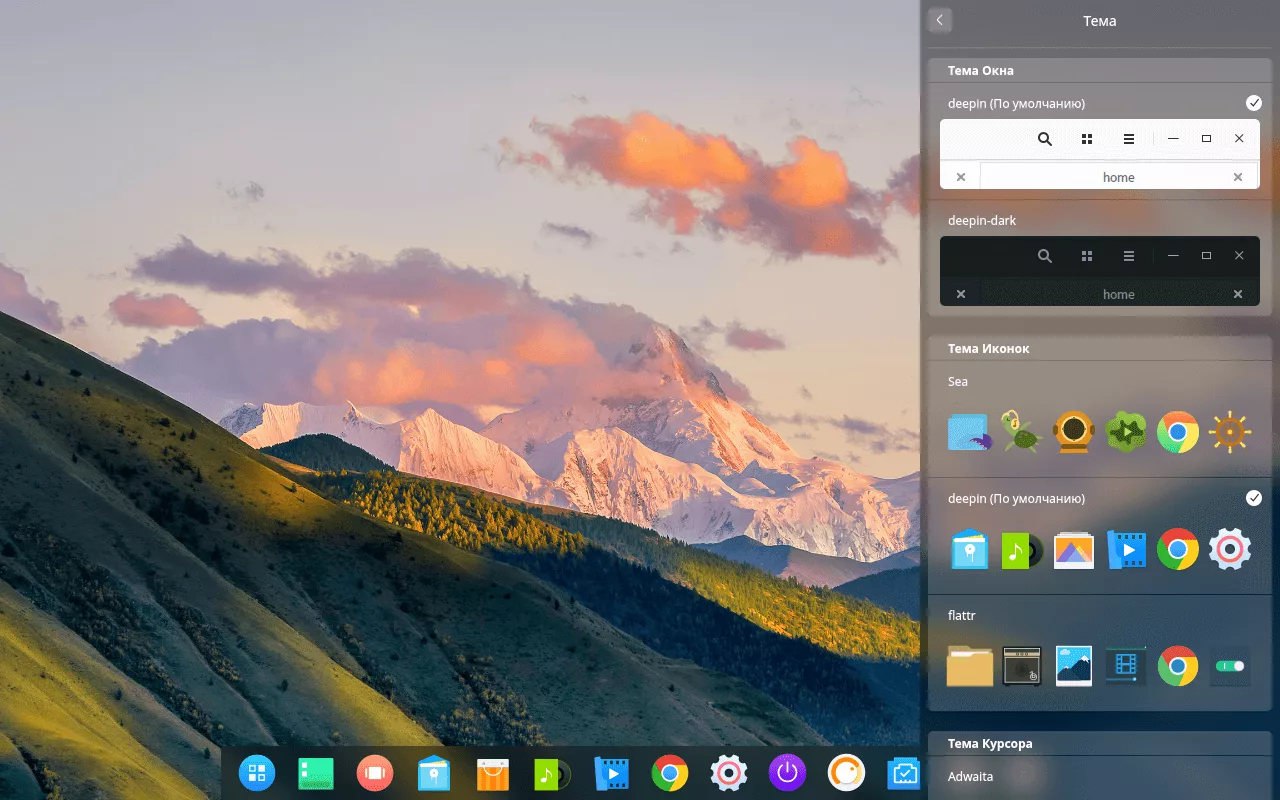Click the Sea theme turtle icon
Viewport: 1280px width, 800px height.
click(x=1021, y=432)
